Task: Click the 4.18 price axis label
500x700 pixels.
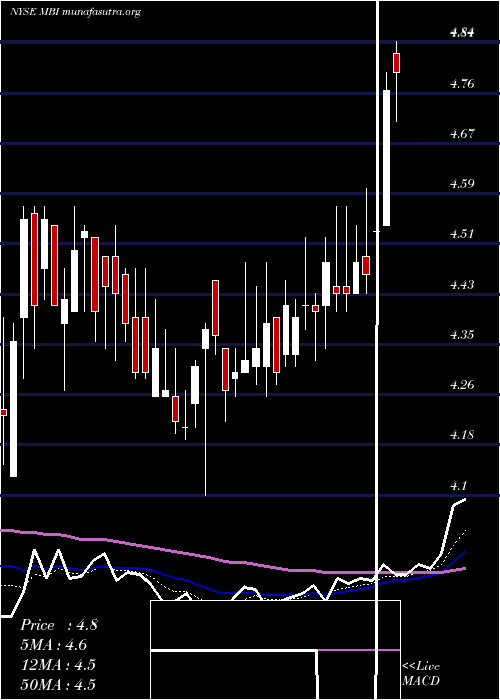Action: pyautogui.click(x=462, y=434)
